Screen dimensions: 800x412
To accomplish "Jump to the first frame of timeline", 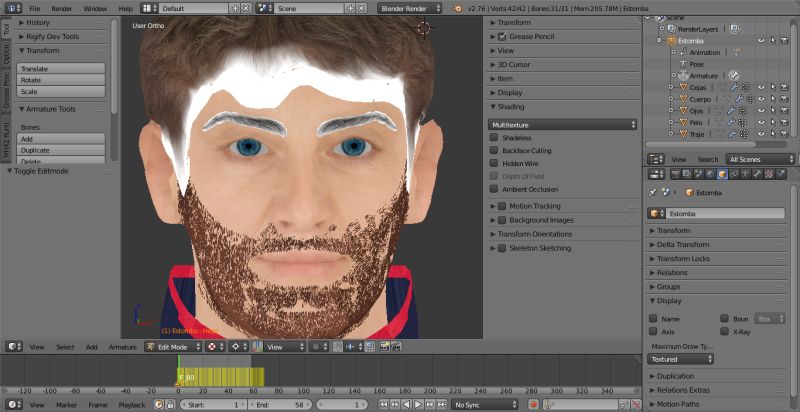I will (384, 405).
